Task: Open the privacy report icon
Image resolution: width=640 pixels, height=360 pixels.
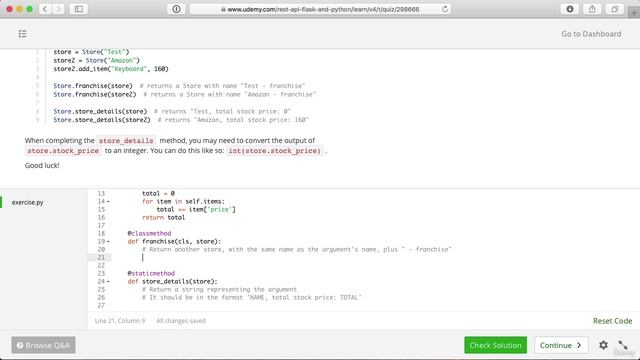Action: [176, 9]
